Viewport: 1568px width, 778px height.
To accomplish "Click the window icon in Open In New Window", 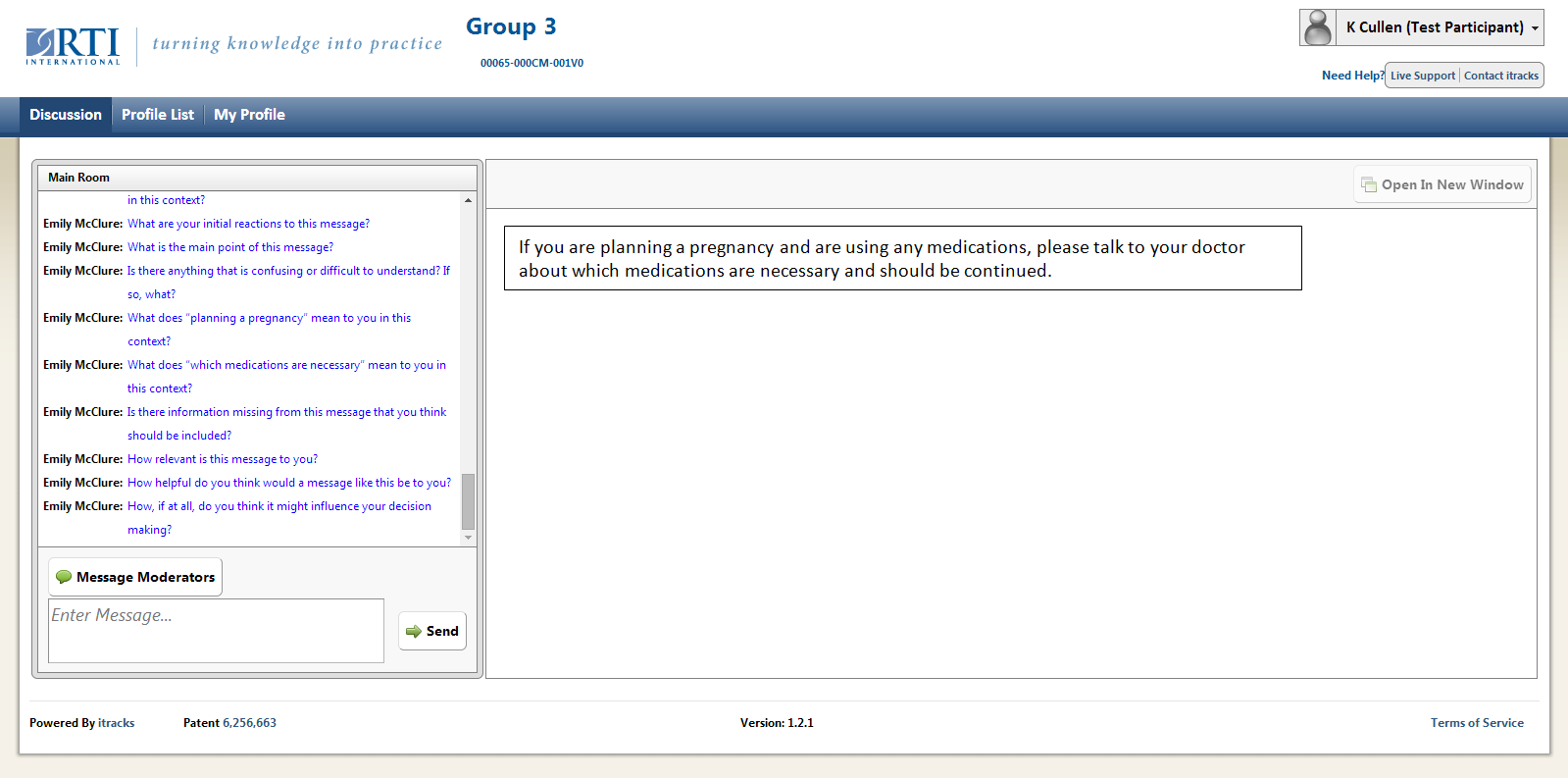I will tap(1369, 184).
